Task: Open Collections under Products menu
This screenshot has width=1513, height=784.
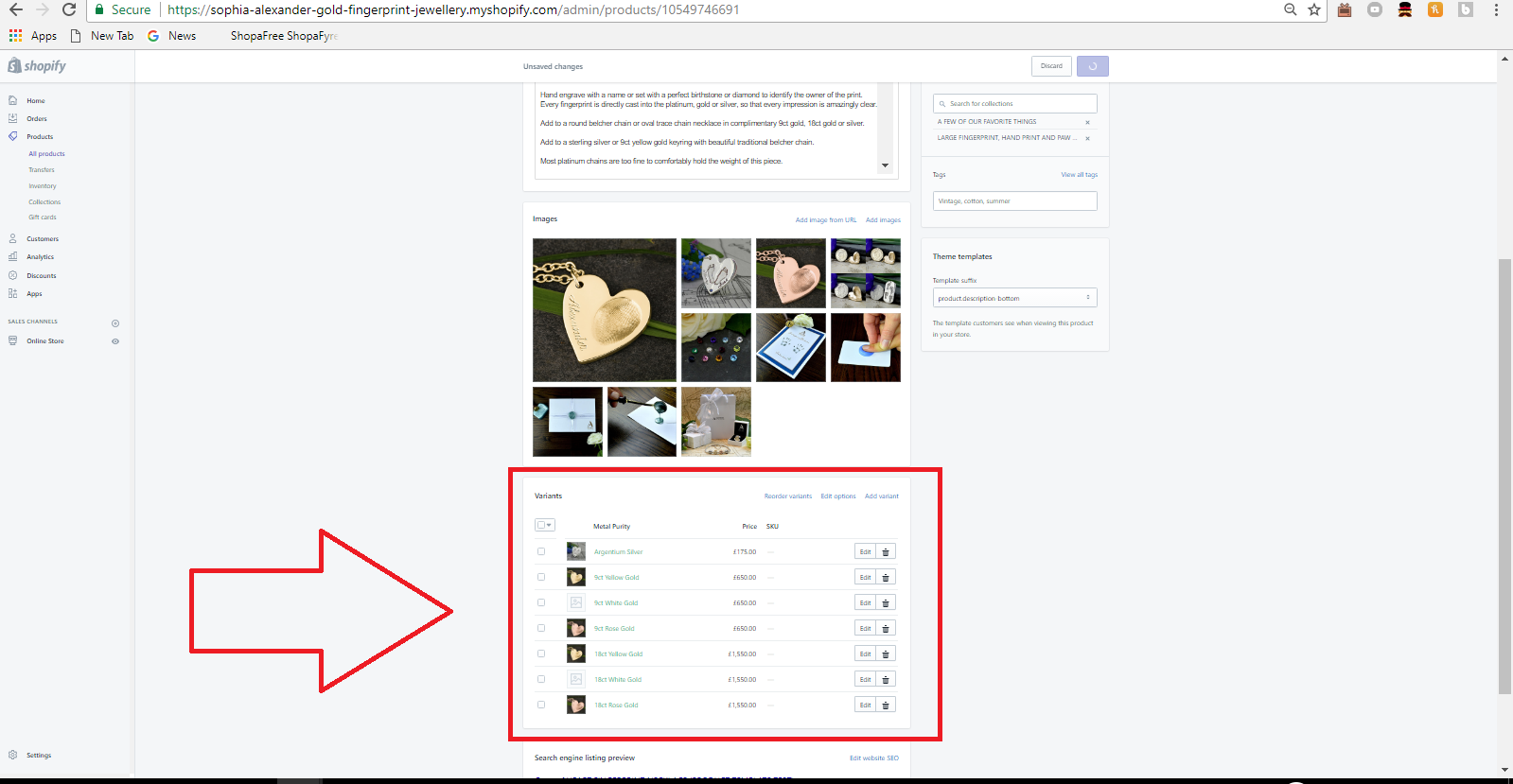Action: pyautogui.click(x=44, y=202)
